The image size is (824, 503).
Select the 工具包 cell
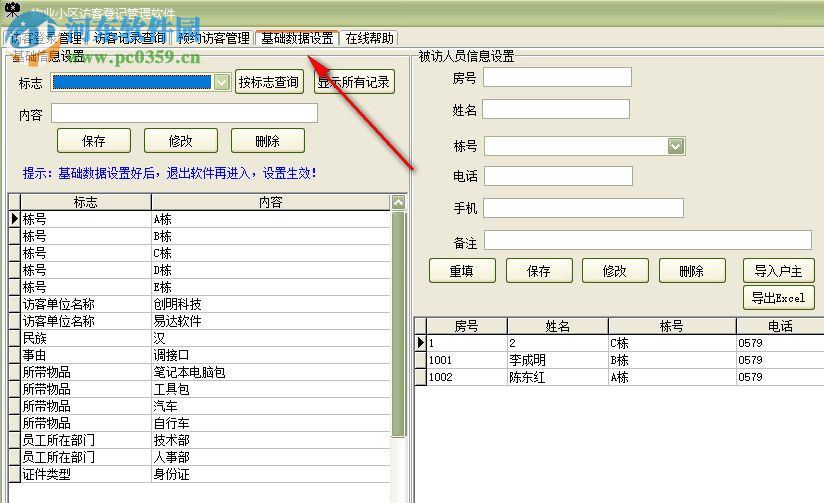pyautogui.click(x=271, y=389)
